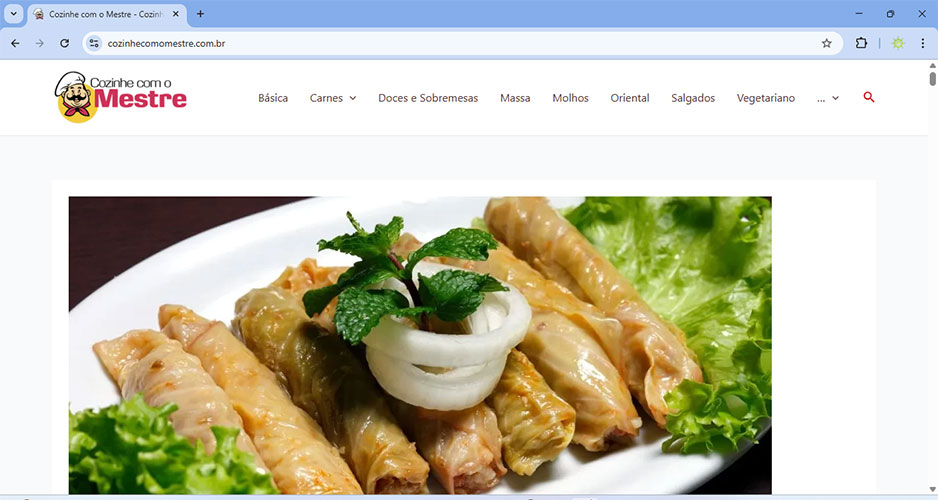Click the vertical scrollbar thumb
The width and height of the screenshot is (938, 500).
(933, 78)
